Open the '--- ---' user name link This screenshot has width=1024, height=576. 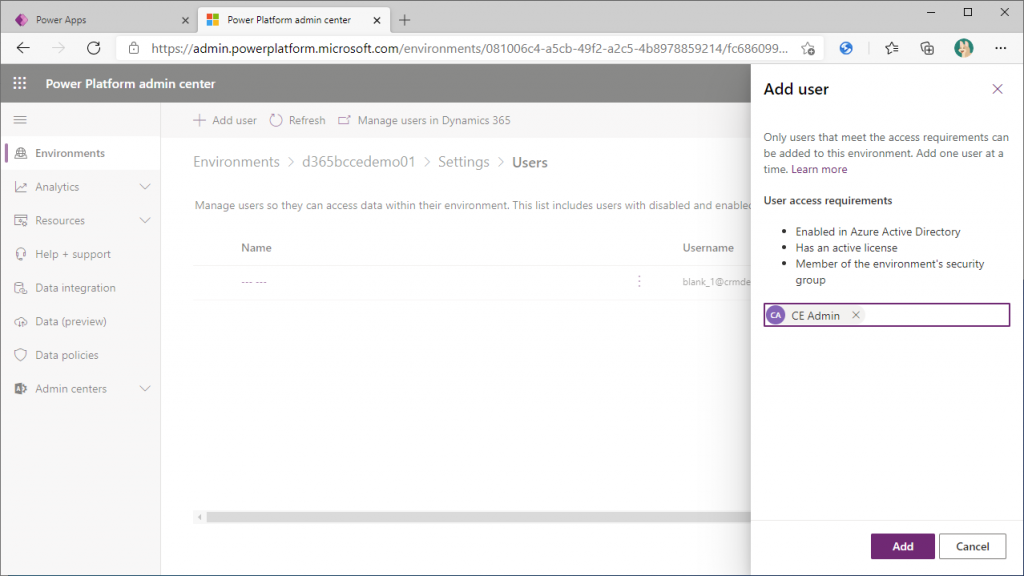coord(254,281)
